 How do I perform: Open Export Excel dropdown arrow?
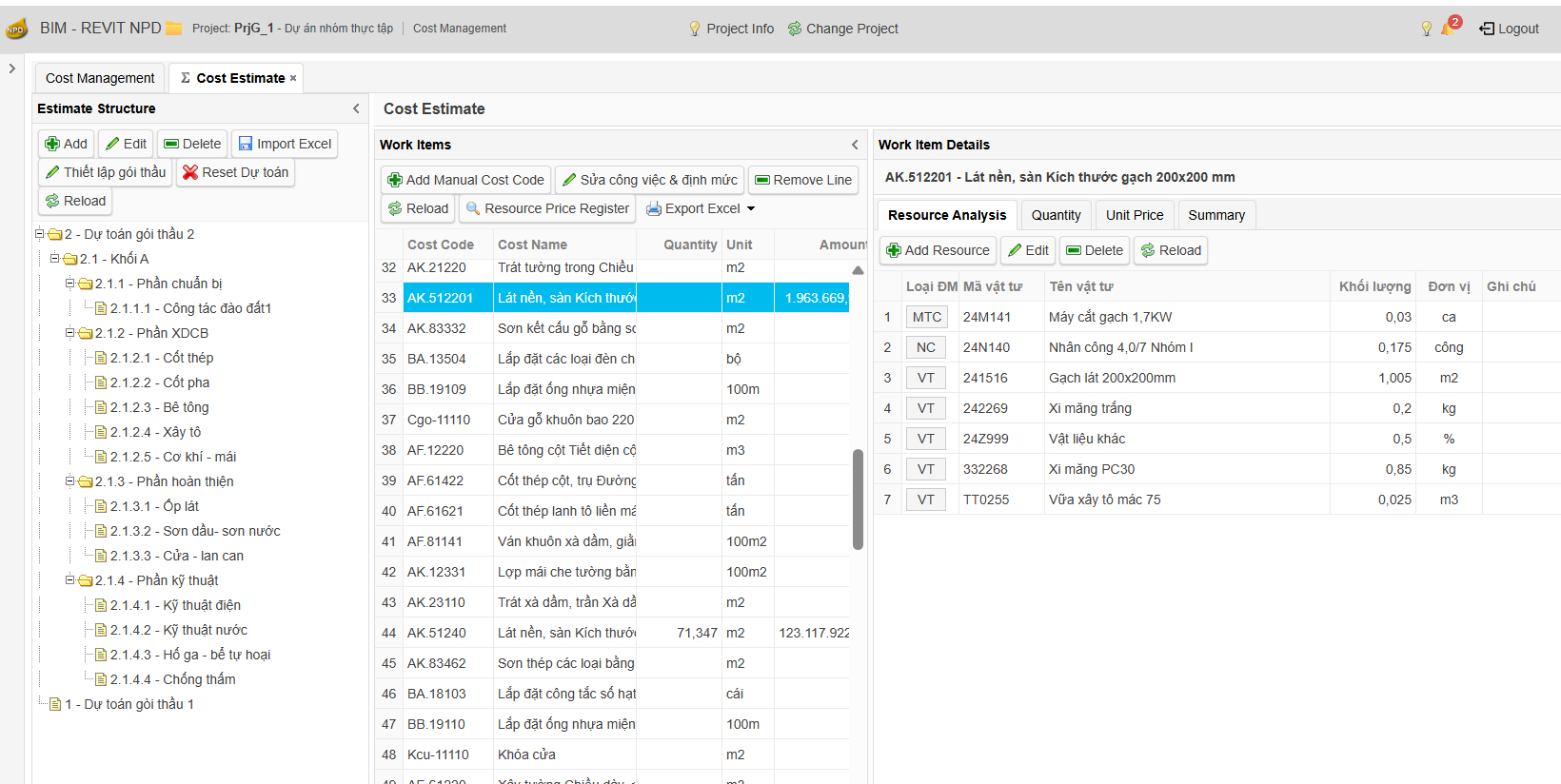click(x=751, y=208)
